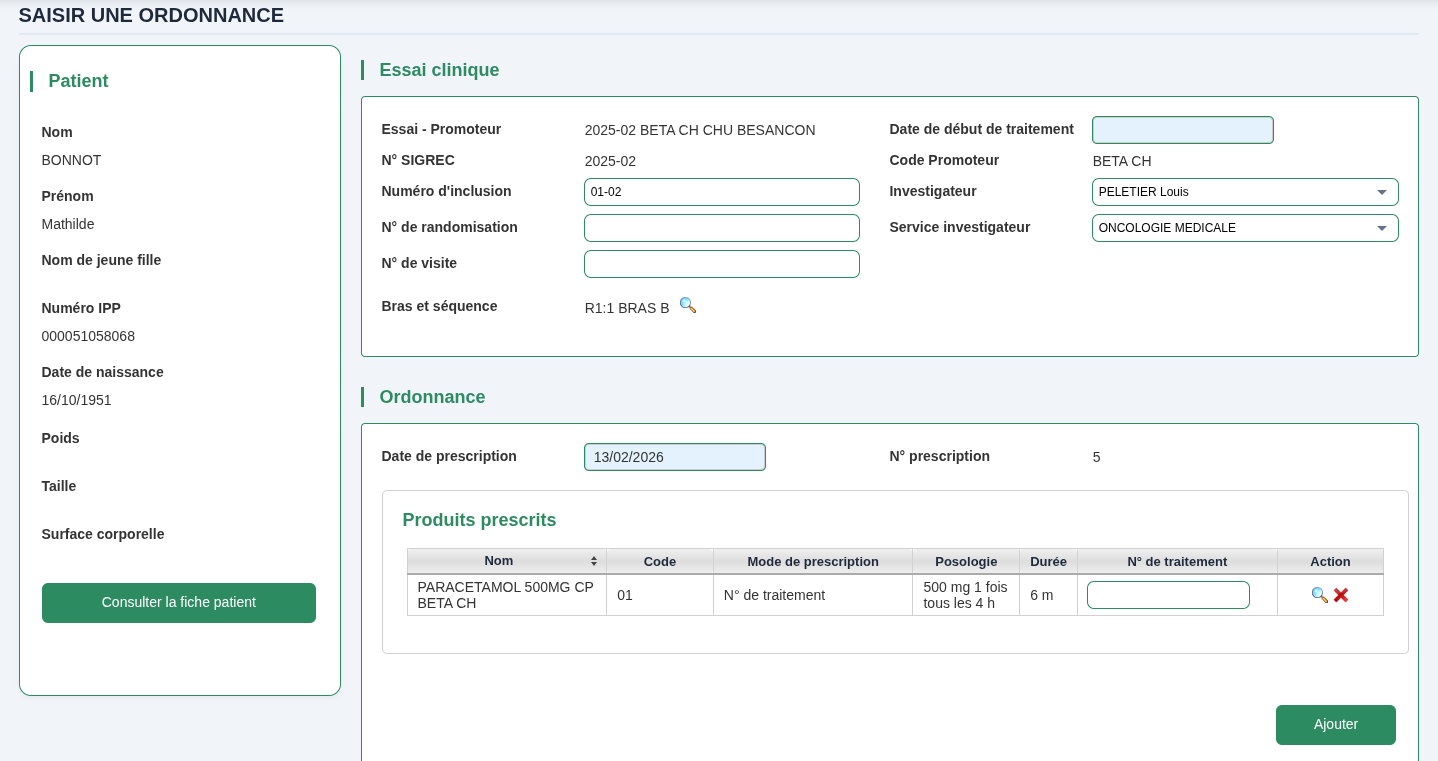Click the Consulter la fiche patient button
This screenshot has height=761, width=1438.
[178, 603]
